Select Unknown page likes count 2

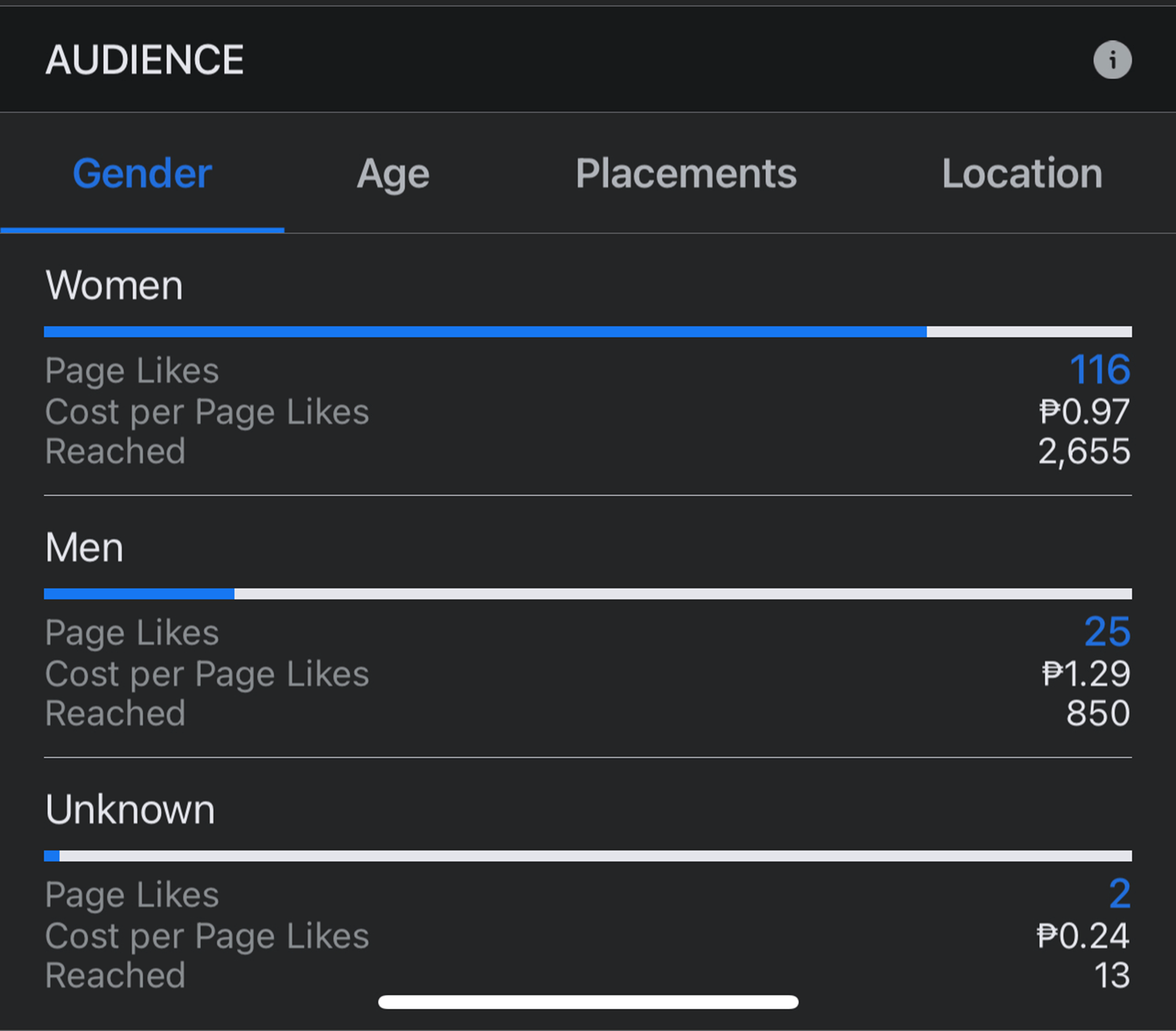tap(1119, 894)
